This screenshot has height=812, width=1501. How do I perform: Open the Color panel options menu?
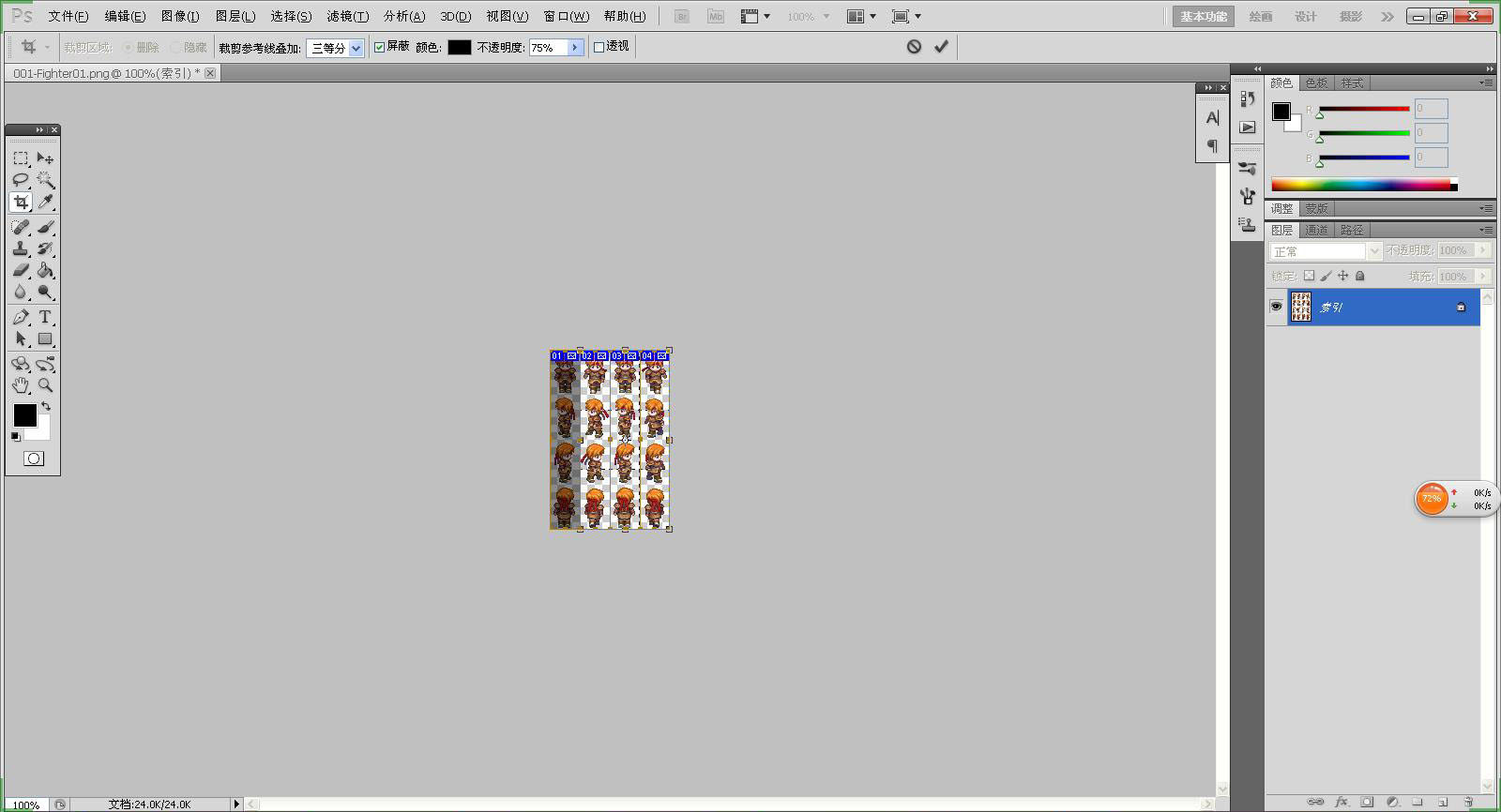click(1486, 83)
